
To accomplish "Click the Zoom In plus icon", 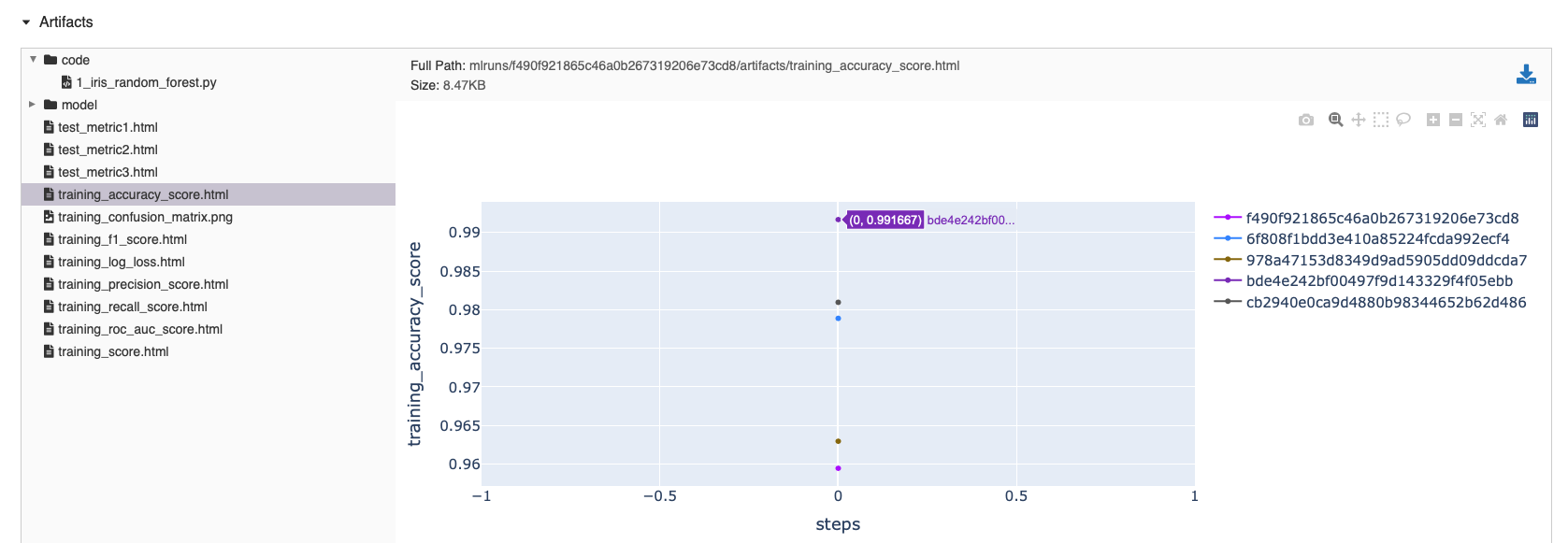I will coord(1433,120).
